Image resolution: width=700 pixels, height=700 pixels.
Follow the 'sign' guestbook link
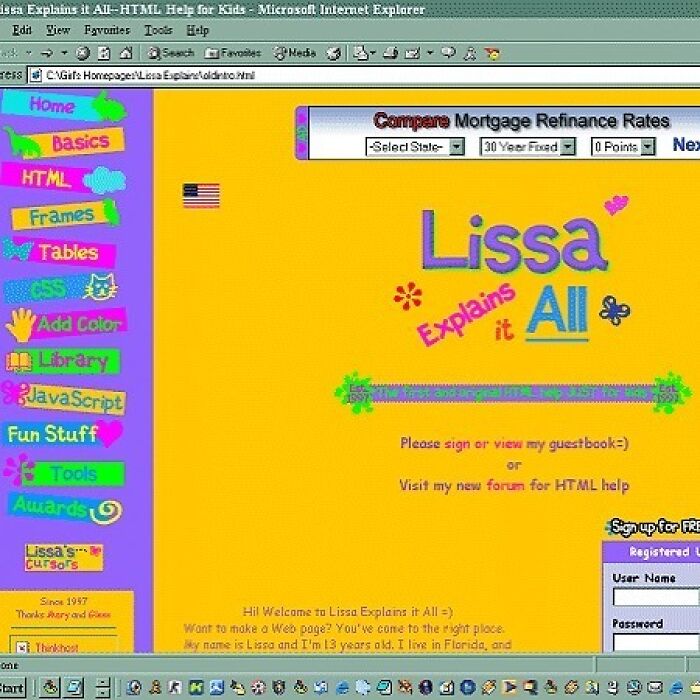pyautogui.click(x=457, y=444)
